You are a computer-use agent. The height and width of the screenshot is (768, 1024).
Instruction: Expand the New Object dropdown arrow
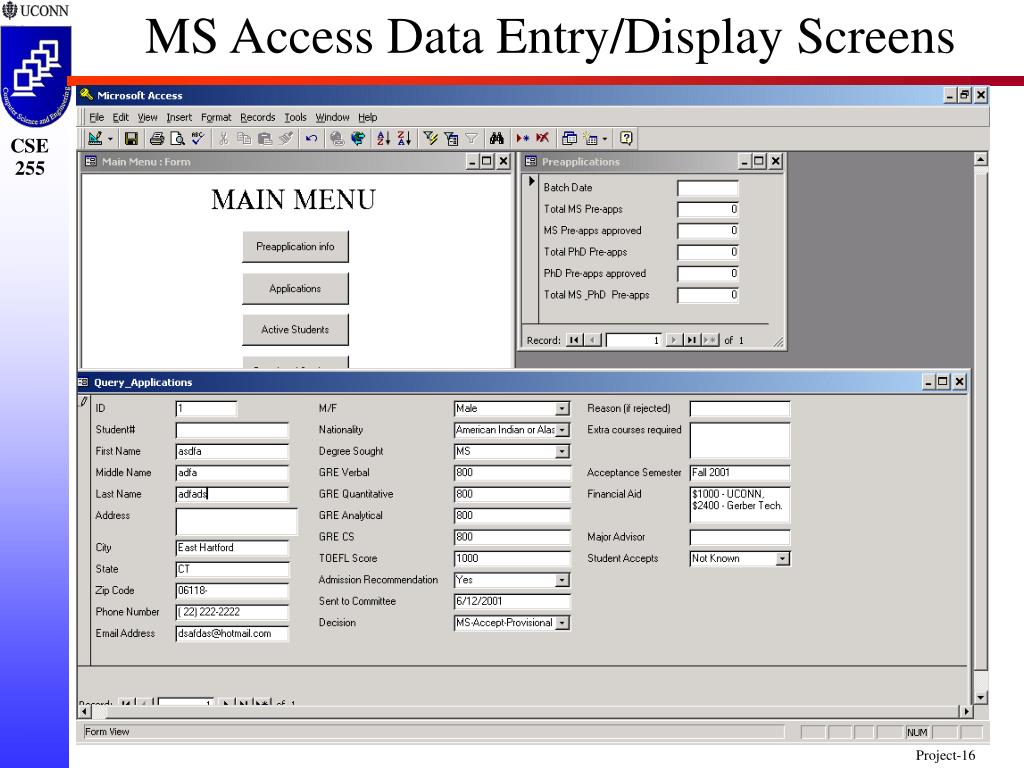click(605, 138)
